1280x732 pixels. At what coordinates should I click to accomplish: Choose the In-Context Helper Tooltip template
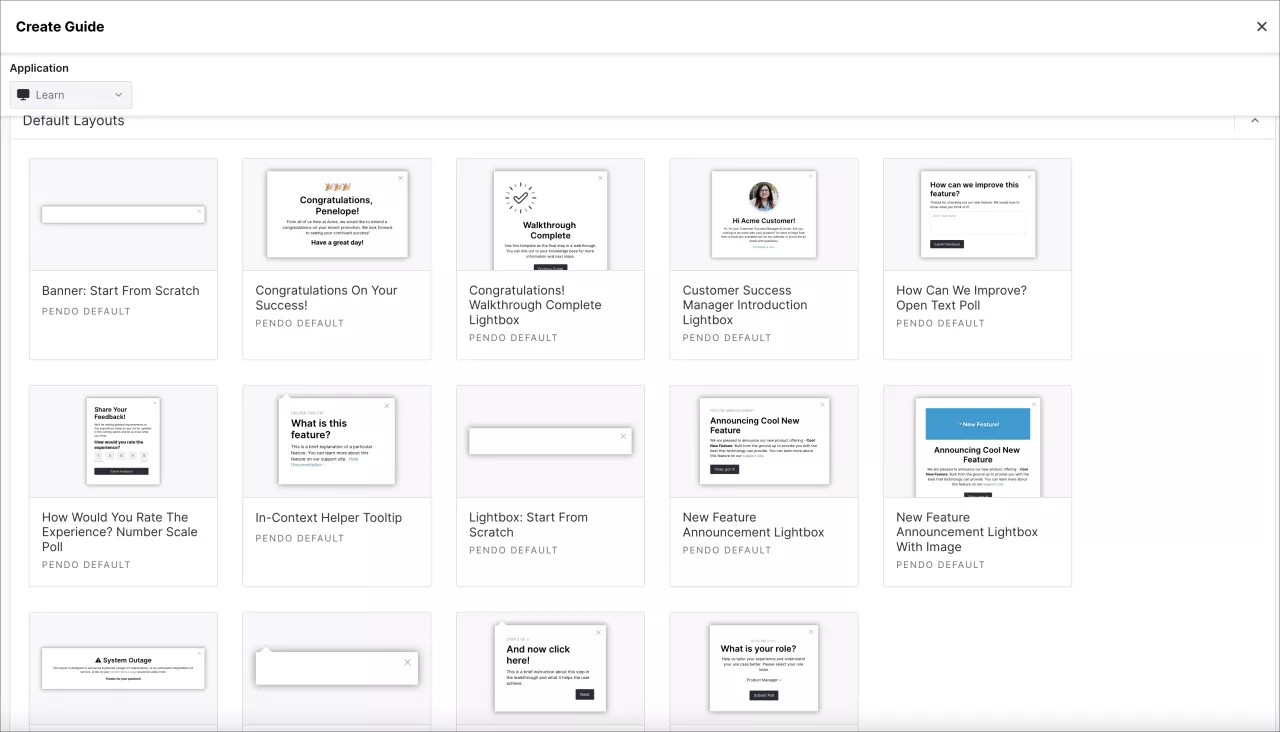tap(336, 441)
